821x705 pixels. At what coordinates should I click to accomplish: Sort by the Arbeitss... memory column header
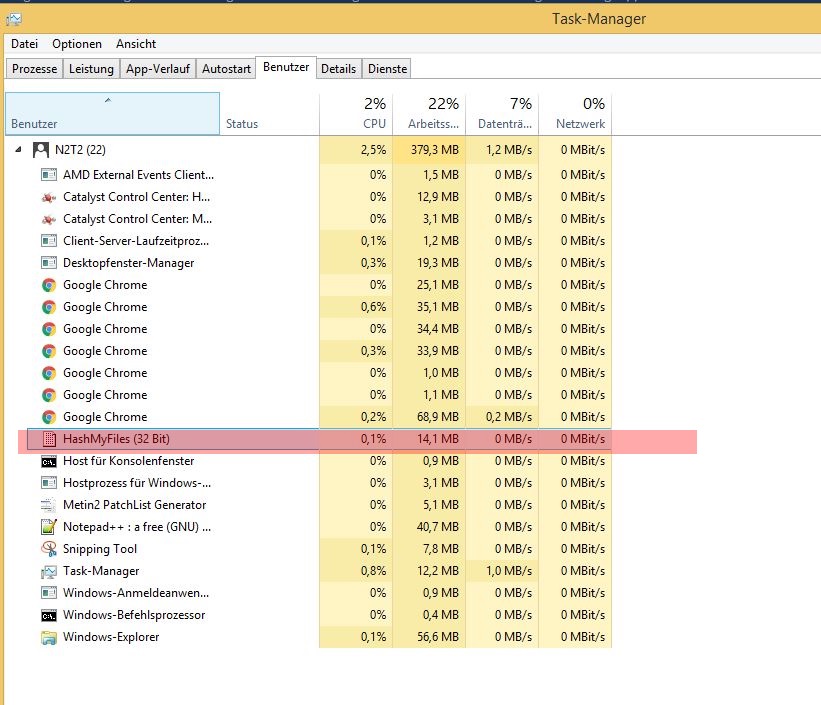coord(429,114)
